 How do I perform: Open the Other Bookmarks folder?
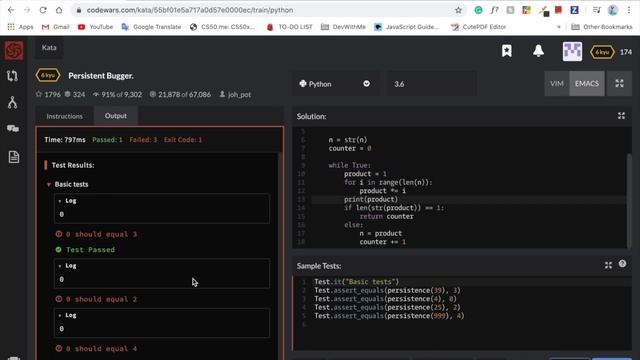tap(602, 27)
